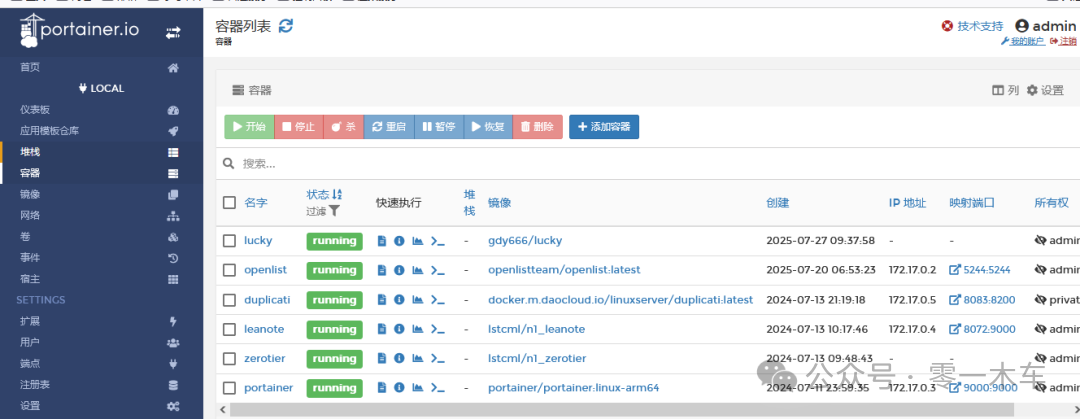Screen dimensions: 1080x419
Task: Open 网络 networks in sidebar
Action: point(101,216)
